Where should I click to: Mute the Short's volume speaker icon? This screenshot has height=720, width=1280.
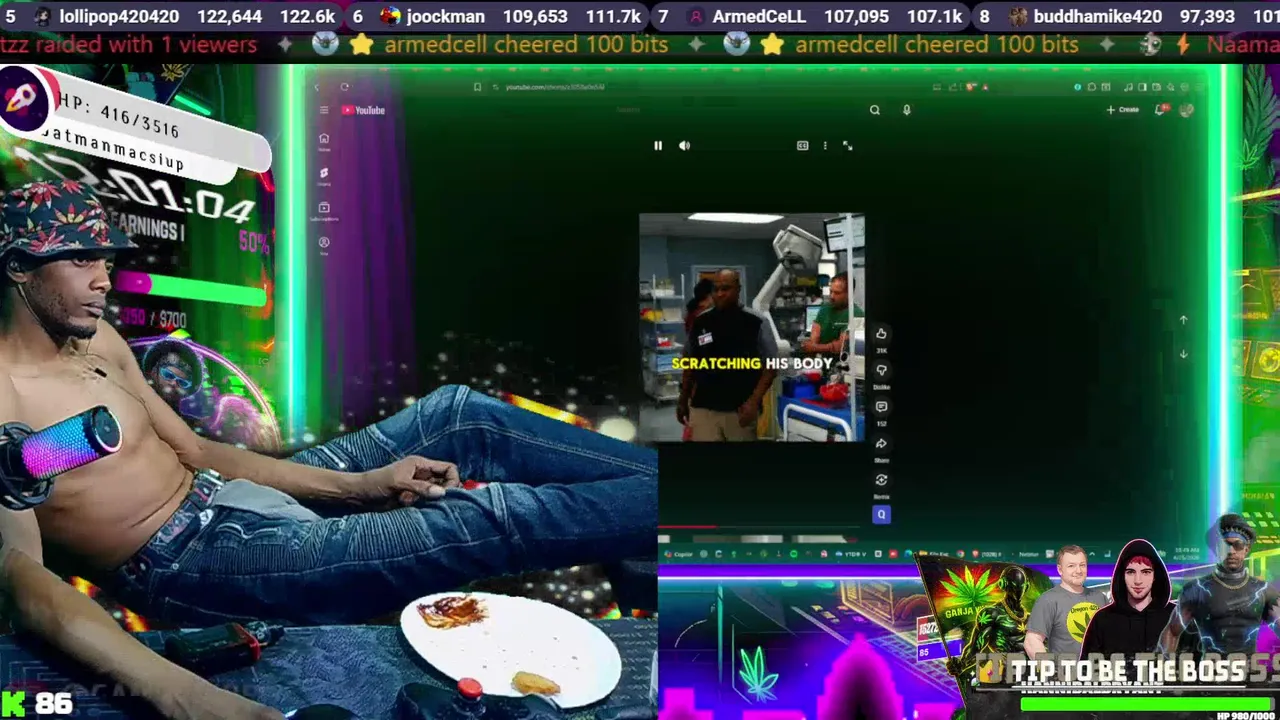click(684, 146)
